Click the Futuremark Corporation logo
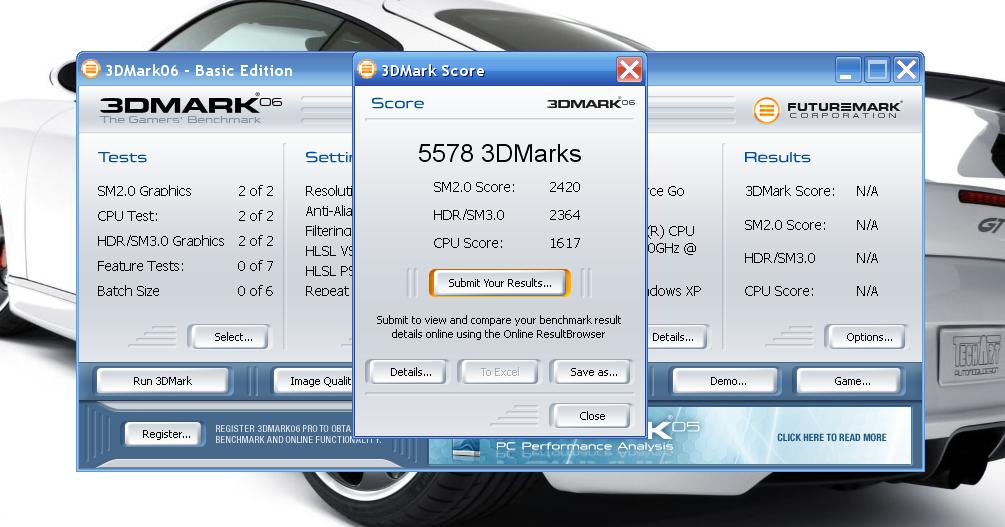1005x527 pixels. click(827, 110)
